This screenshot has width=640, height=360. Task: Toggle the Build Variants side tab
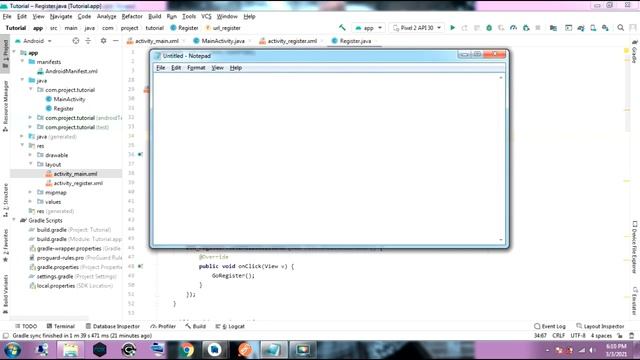tap(5, 294)
